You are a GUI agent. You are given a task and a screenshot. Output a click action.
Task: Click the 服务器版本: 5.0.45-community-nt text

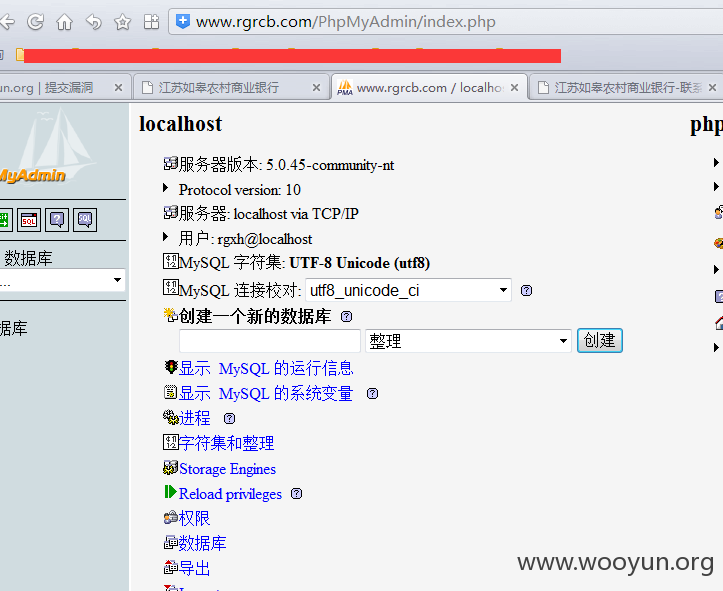[x=286, y=165]
